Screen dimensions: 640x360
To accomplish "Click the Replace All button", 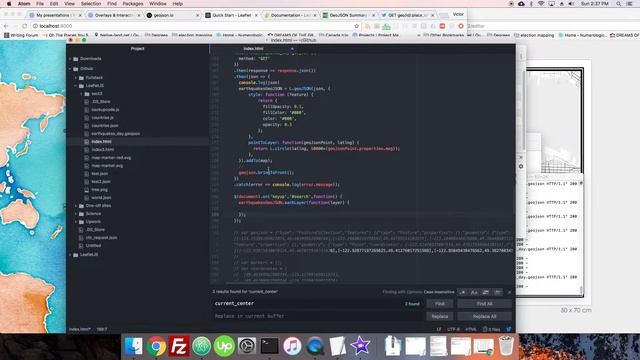I will pos(484,316).
